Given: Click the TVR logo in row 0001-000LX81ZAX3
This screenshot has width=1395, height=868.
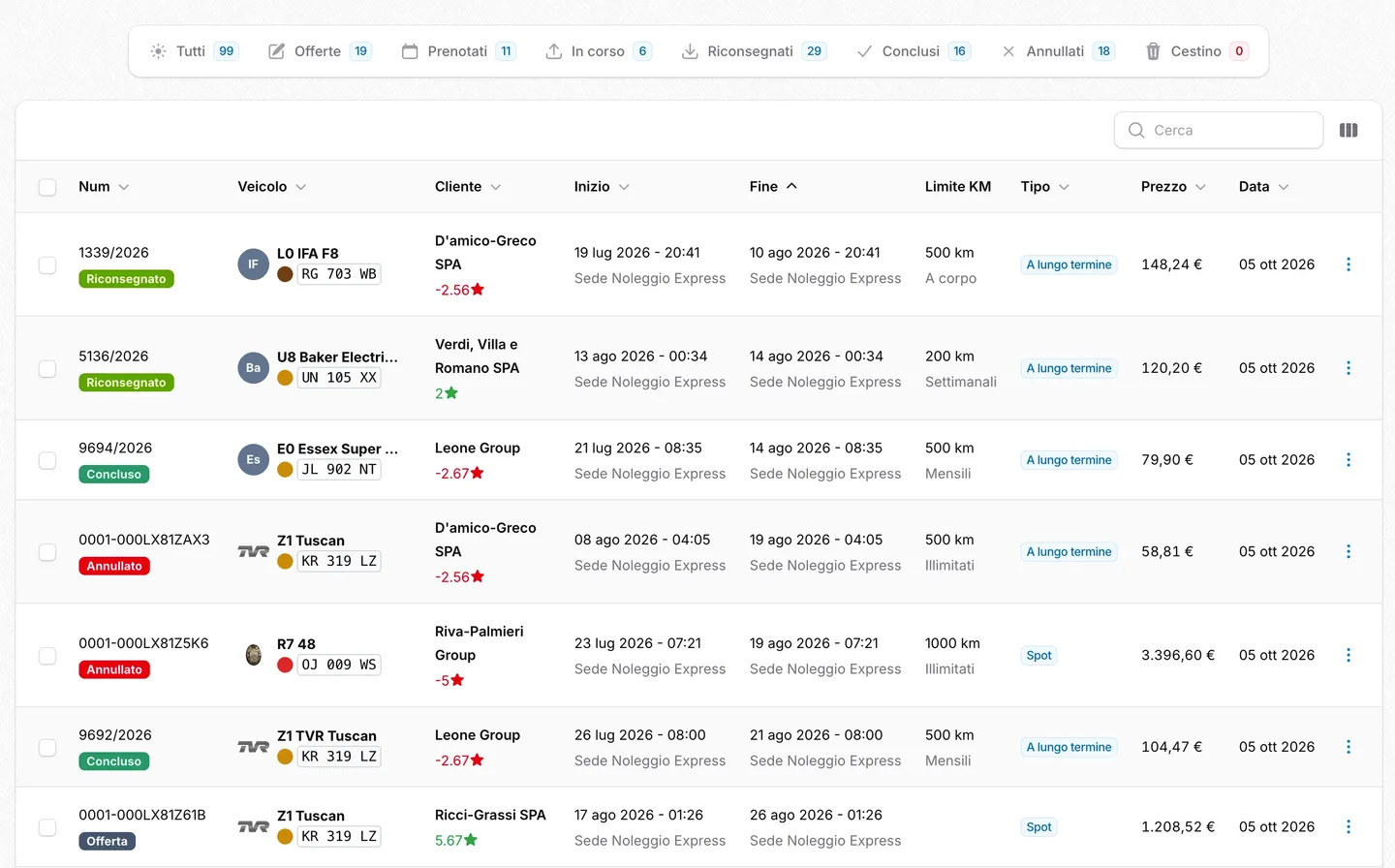Looking at the screenshot, I should point(253,551).
